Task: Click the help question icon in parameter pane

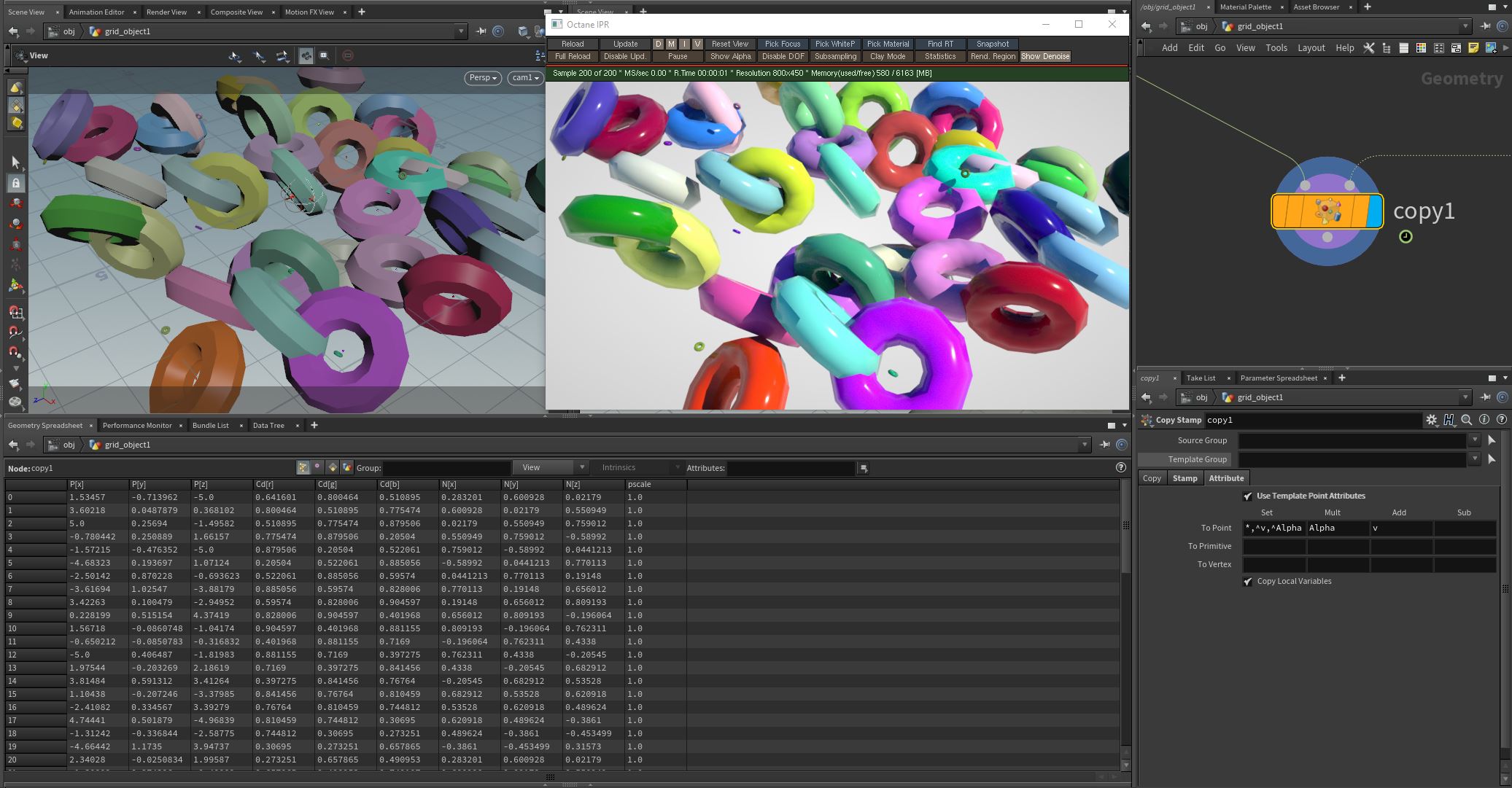Action: point(1501,420)
